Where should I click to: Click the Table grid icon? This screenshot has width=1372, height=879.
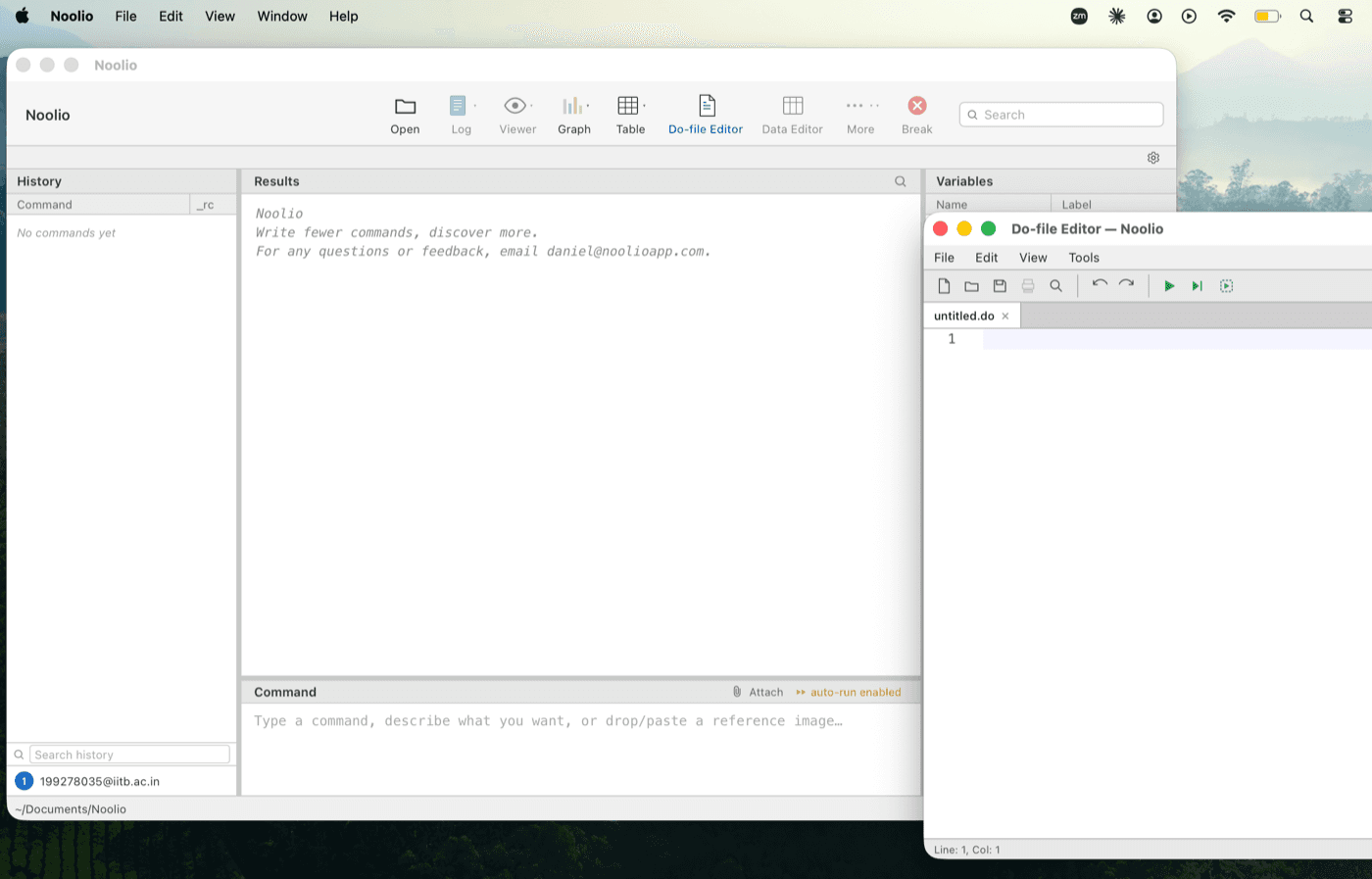pos(628,106)
